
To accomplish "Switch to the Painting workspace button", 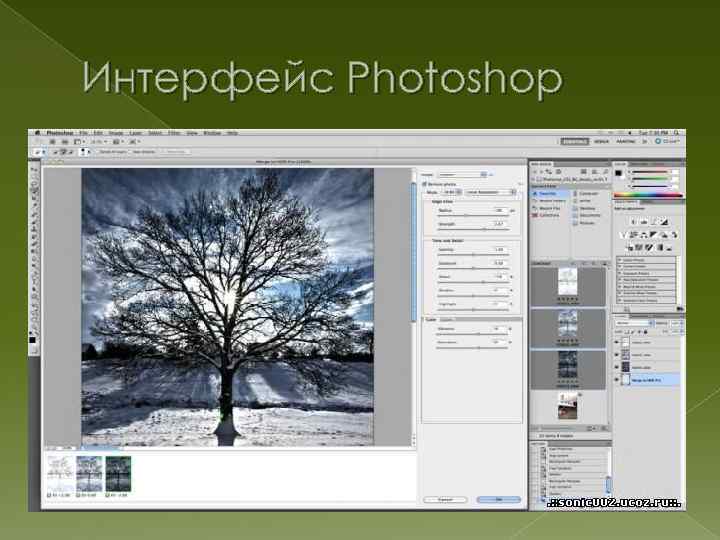I will (626, 141).
